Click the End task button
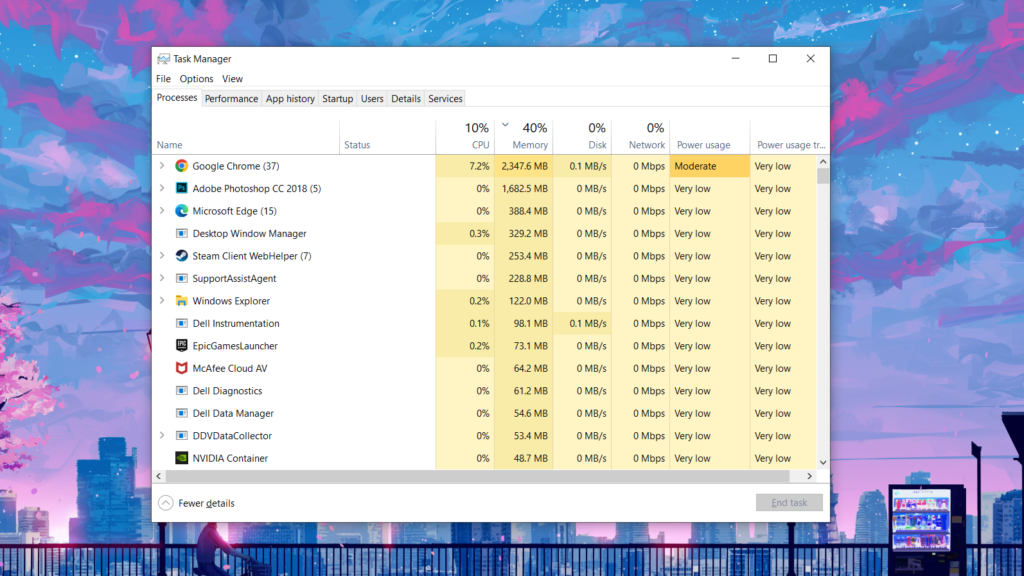 789,503
